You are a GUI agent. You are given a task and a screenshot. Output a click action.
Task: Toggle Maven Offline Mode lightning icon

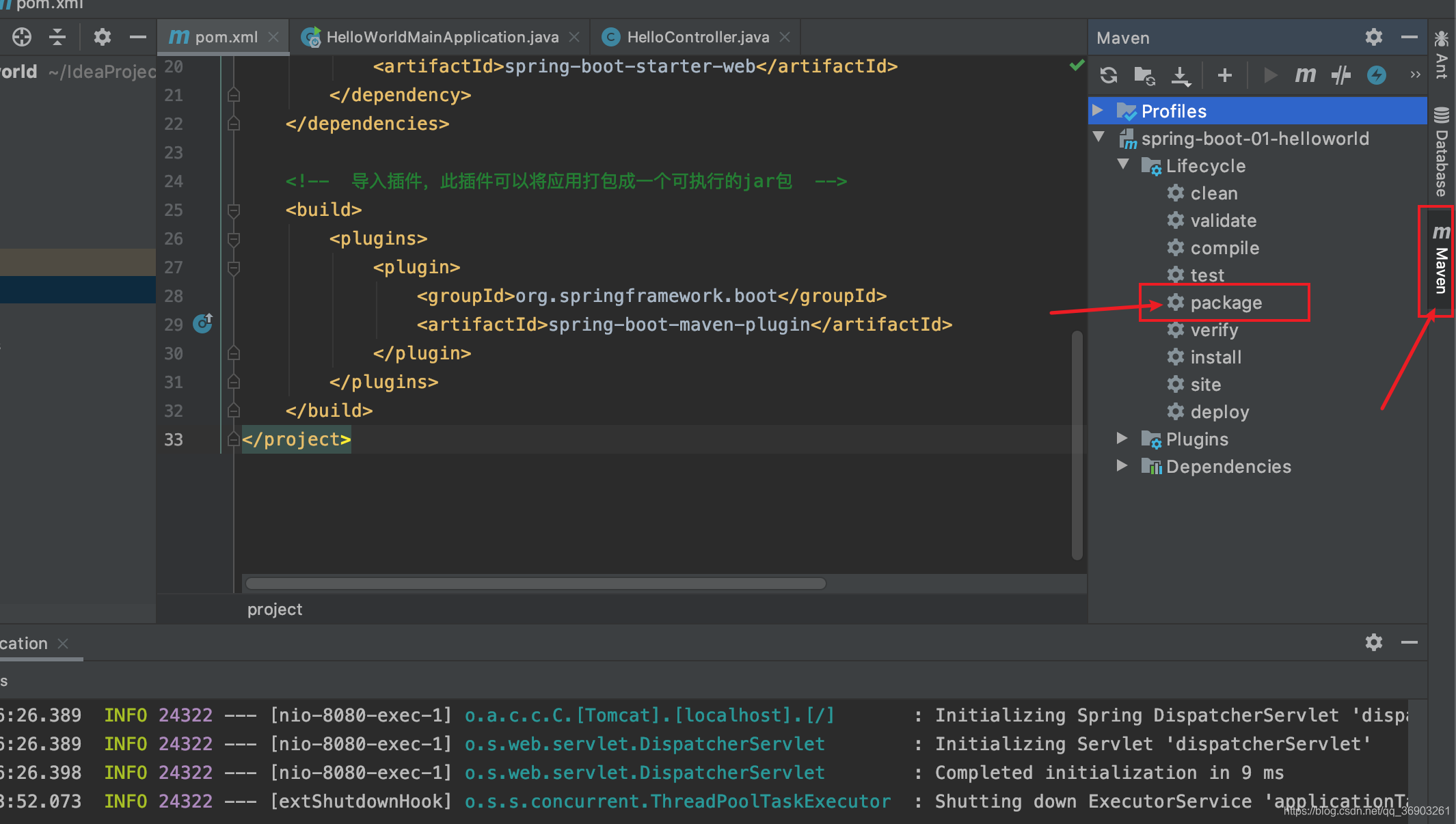tap(1377, 75)
